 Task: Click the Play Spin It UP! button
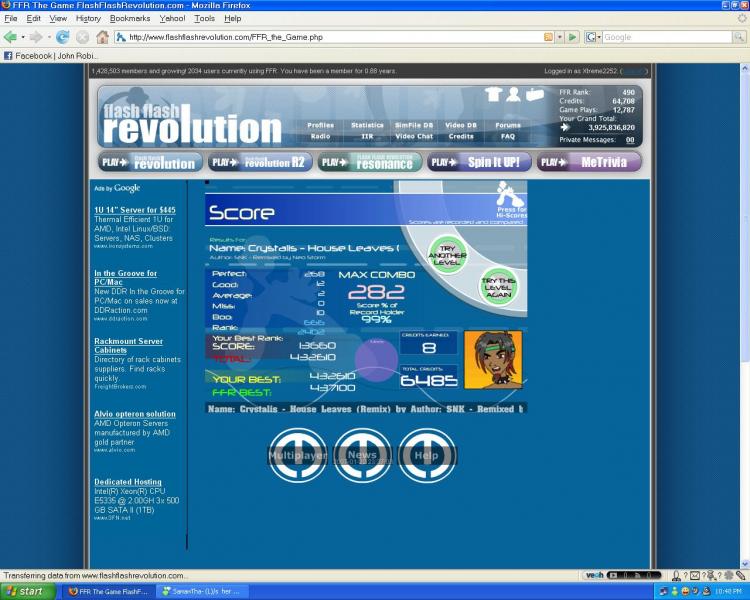pyautogui.click(x=479, y=162)
